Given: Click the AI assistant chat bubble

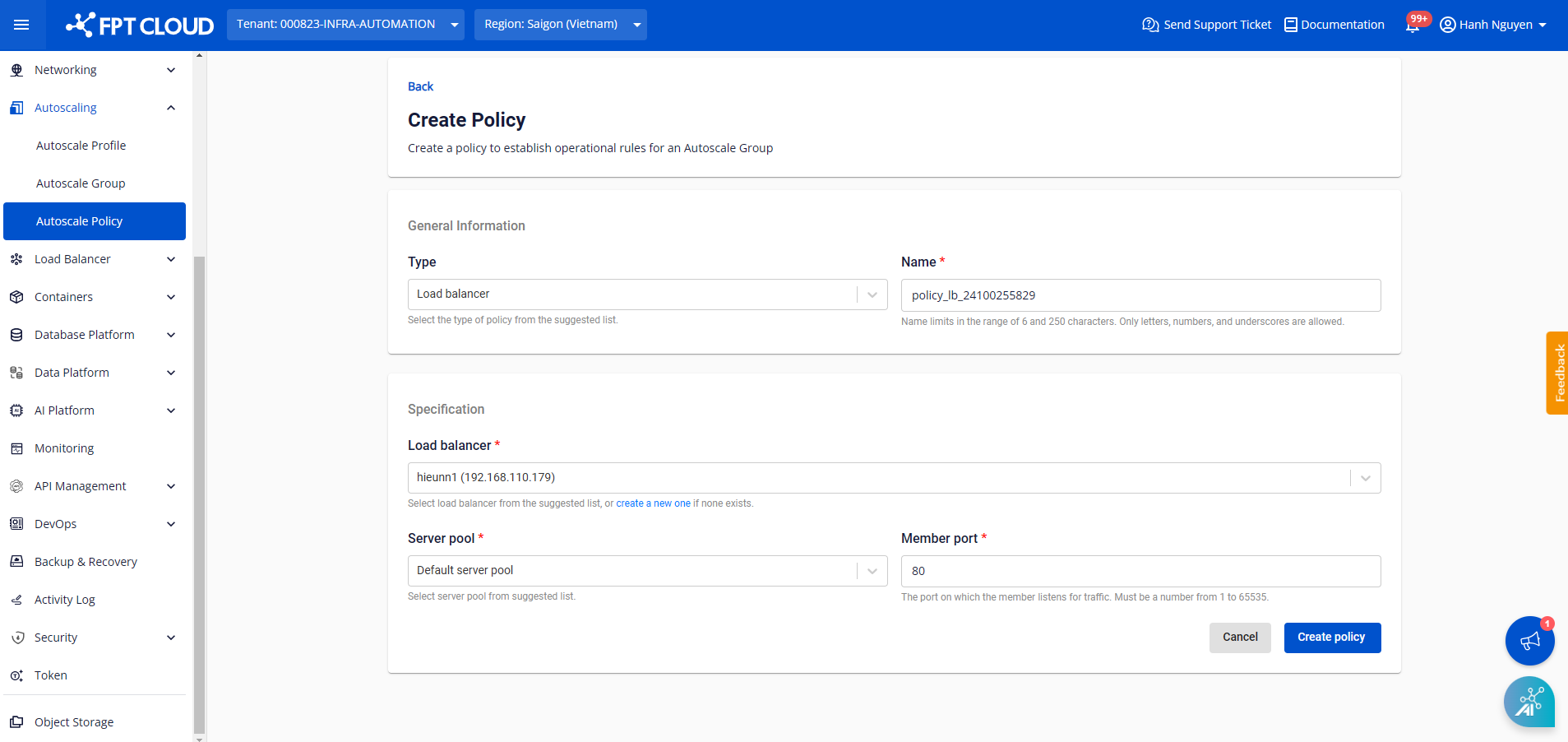Looking at the screenshot, I should coord(1529,702).
